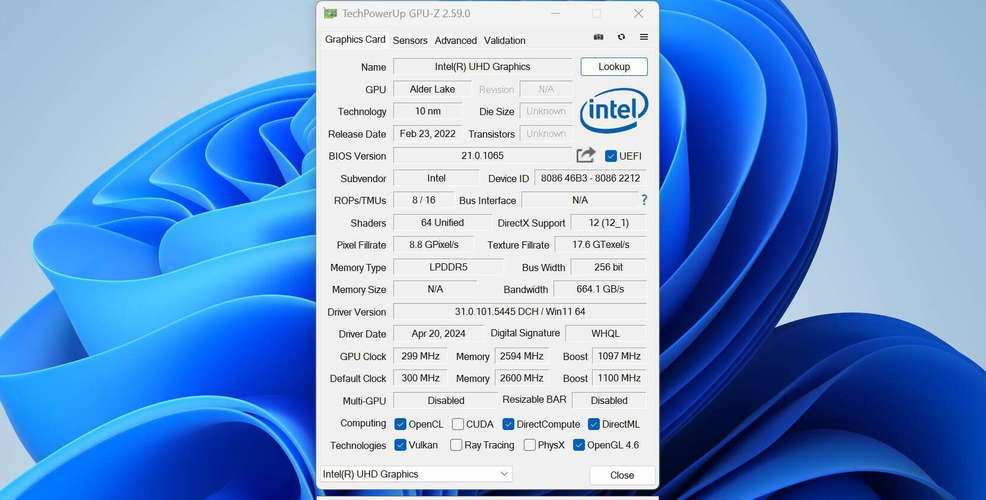Click the default Boost value 1100 MHz
This screenshot has width=986, height=500.
tap(619, 378)
